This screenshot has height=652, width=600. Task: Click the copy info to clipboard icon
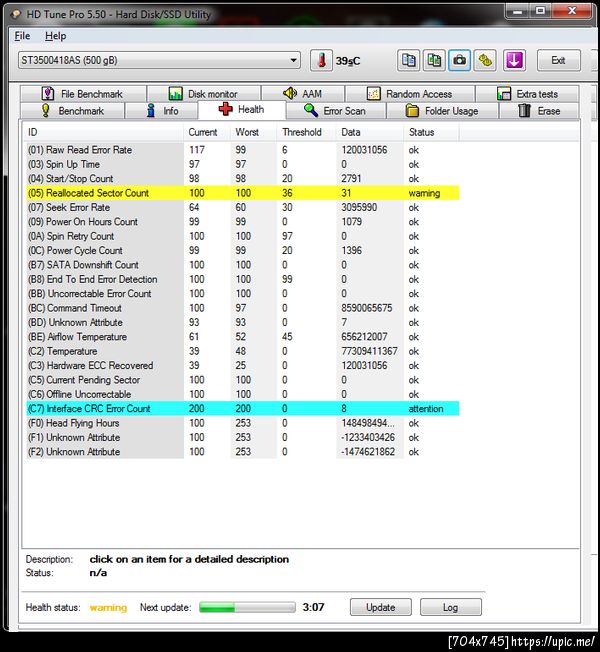click(408, 61)
